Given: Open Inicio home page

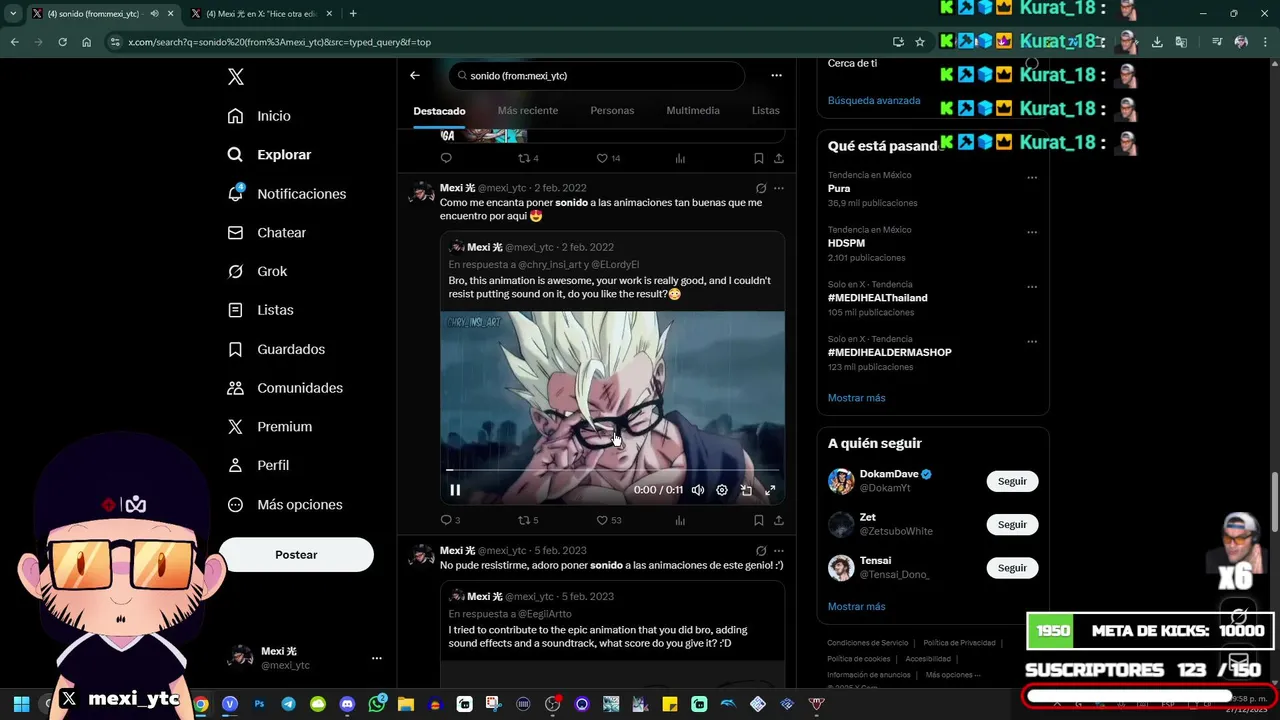Looking at the screenshot, I should tap(259, 116).
